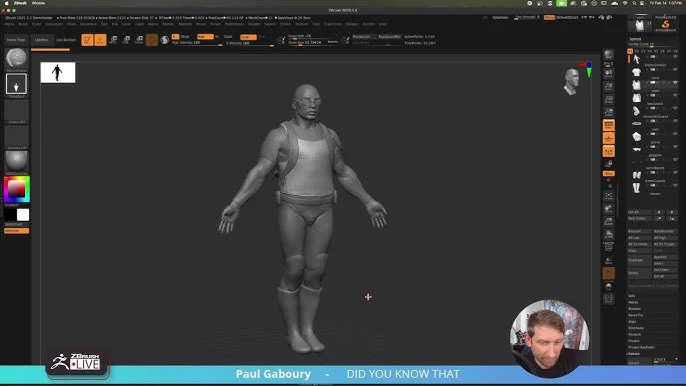Viewport: 686px width, 386px height.
Task: Click the Frame icon in right shelf
Action: pos(609,196)
